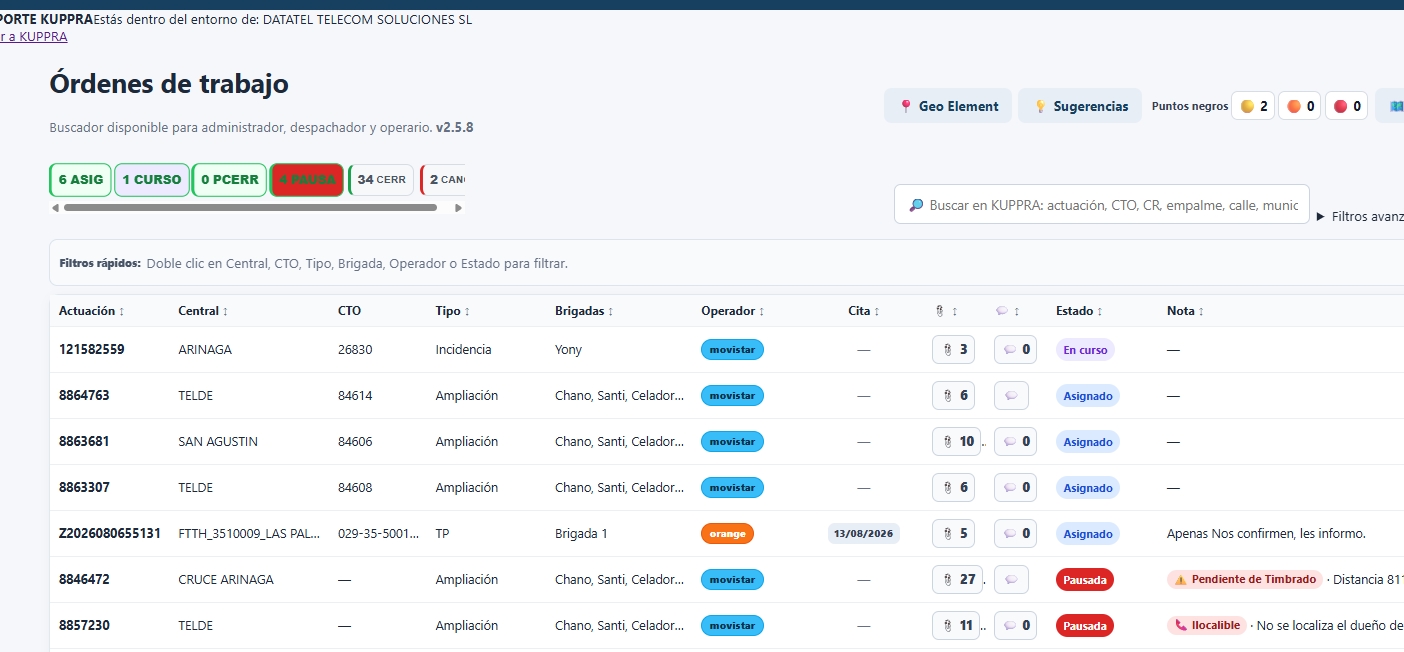1404x652 pixels.
Task: Select the 34 CERR status tab
Action: click(381, 180)
